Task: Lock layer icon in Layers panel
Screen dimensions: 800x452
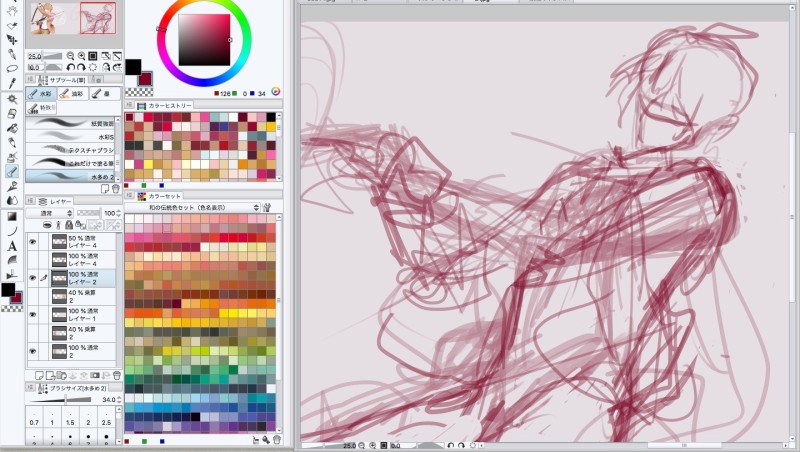Action: click(x=69, y=224)
